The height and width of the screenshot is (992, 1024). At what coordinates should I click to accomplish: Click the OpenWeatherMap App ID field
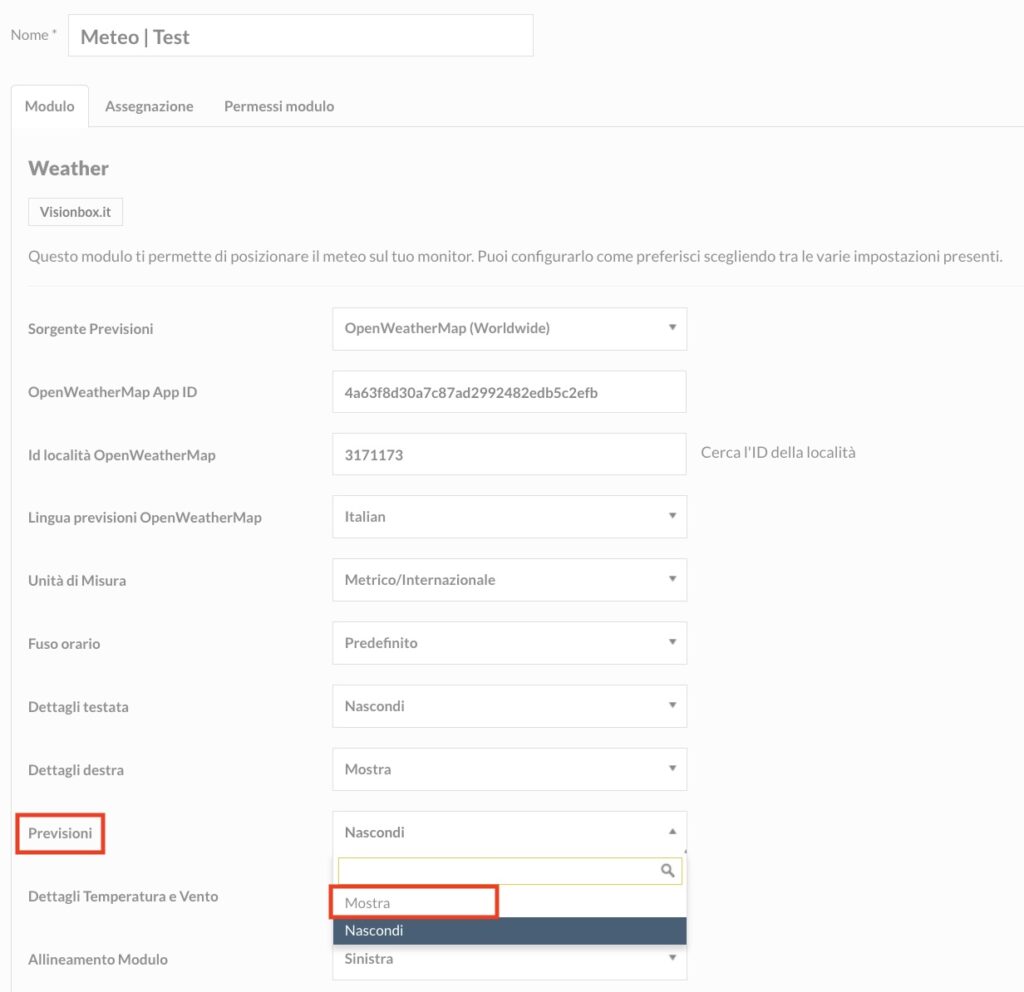point(509,392)
